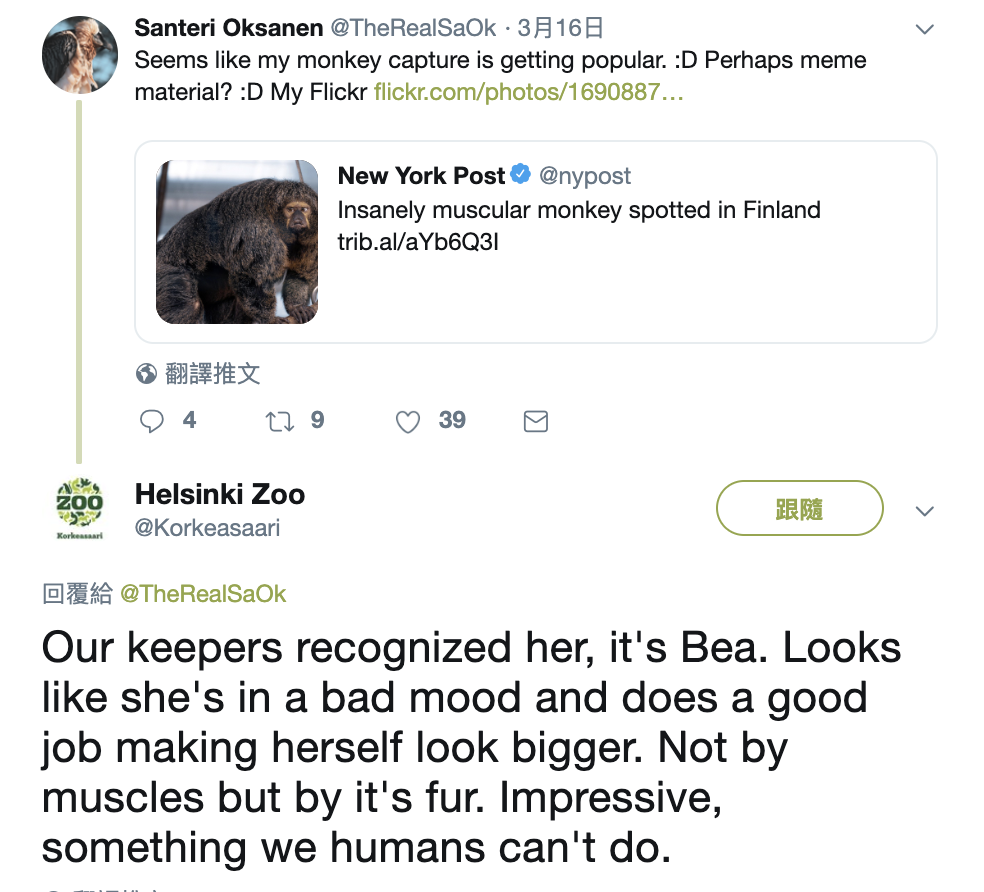Click the direct message envelope icon
Viewport: 984px width, 892px height.
click(536, 422)
